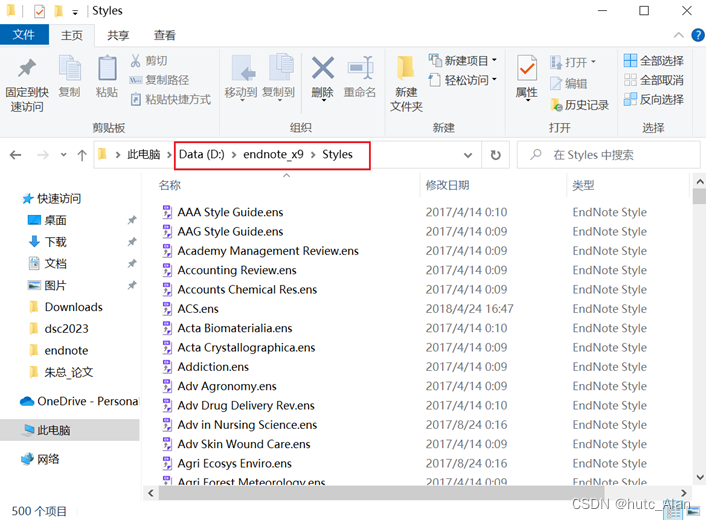Click 此电脑 in the address path
706x520 pixels.
click(144, 154)
